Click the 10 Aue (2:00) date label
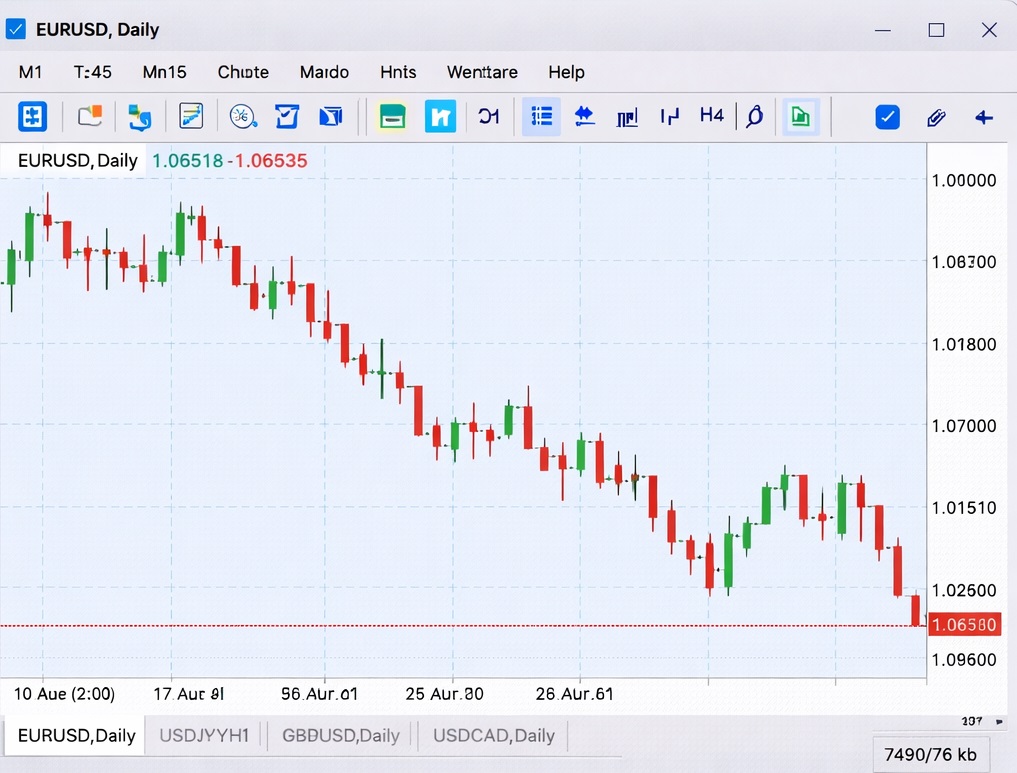 click(64, 694)
